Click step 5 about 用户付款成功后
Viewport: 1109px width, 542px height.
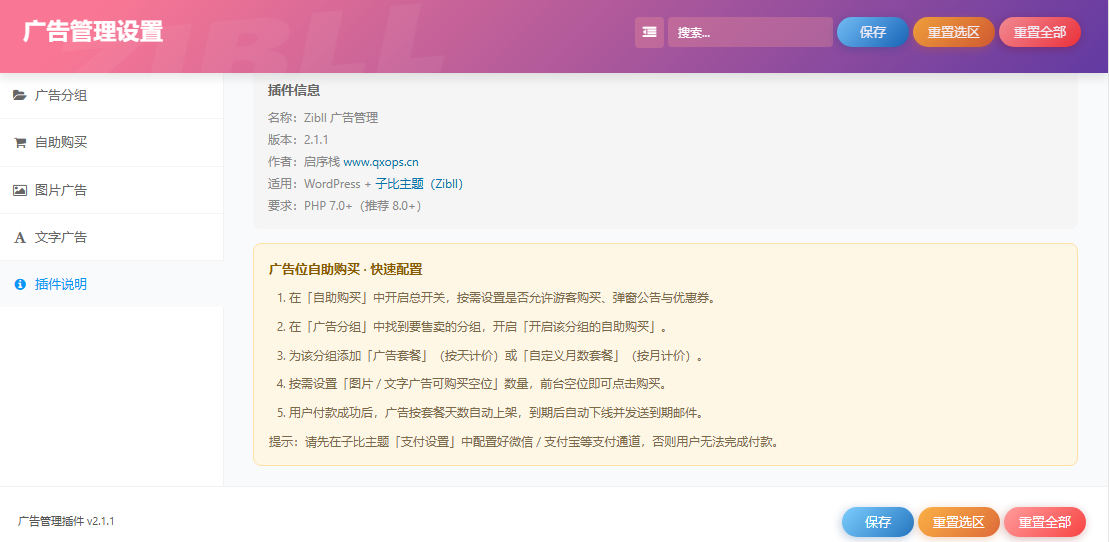492,412
